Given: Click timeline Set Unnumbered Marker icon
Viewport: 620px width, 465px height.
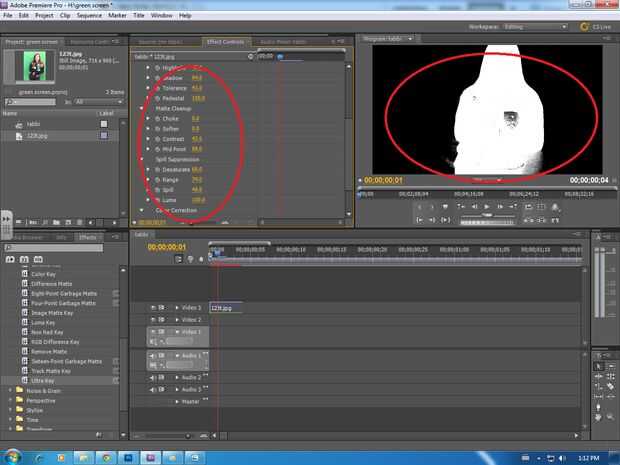Looking at the screenshot, I should coord(201,259).
